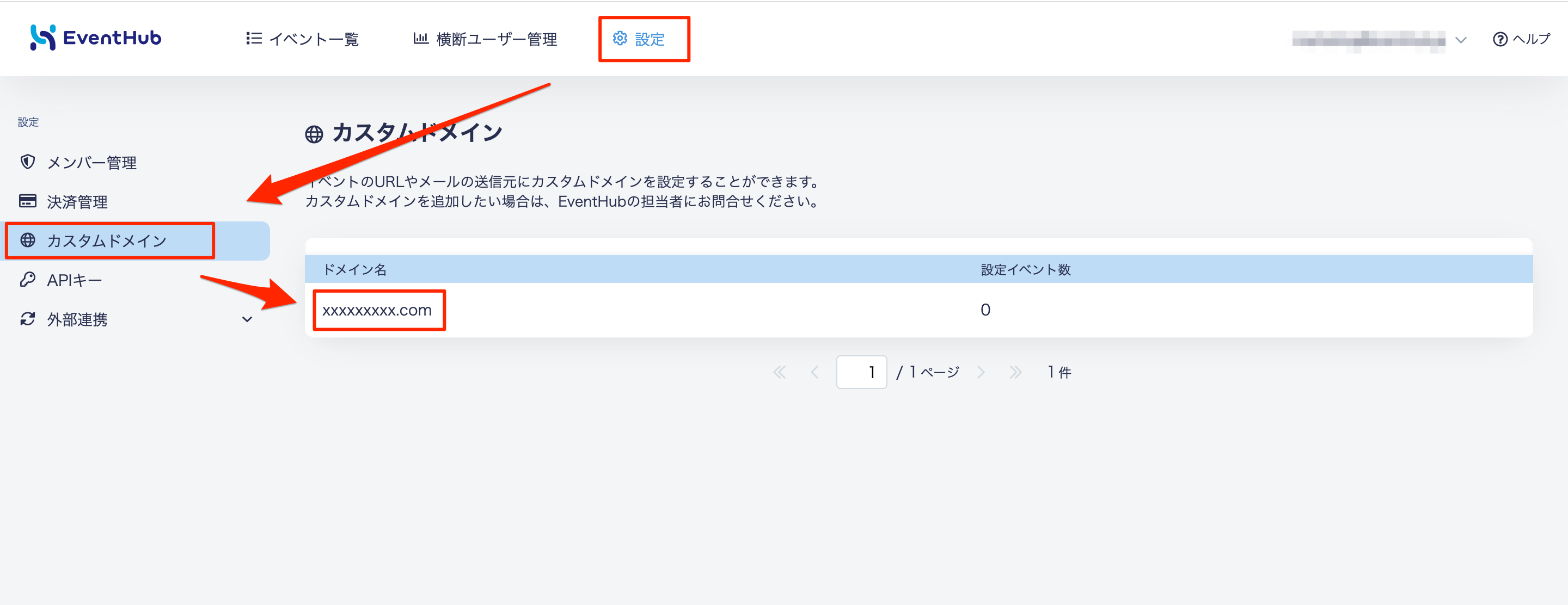Click the 設定 gear icon

(620, 39)
